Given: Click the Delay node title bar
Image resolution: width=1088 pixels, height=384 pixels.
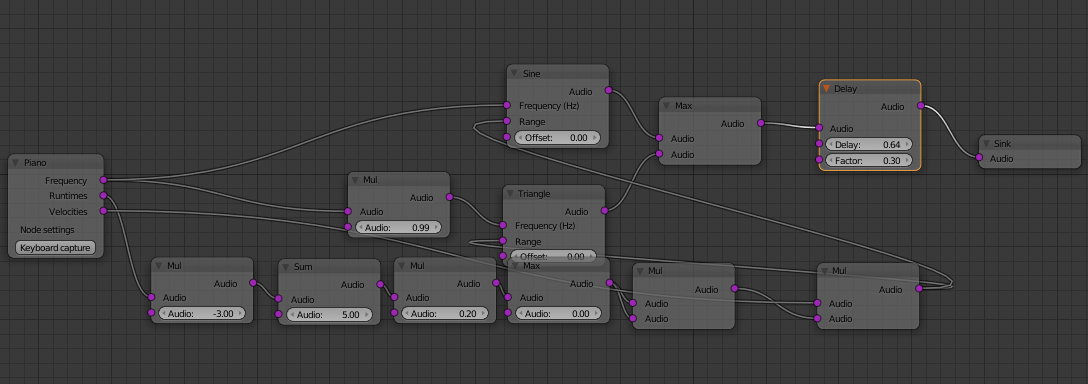Looking at the screenshot, I should pos(870,89).
